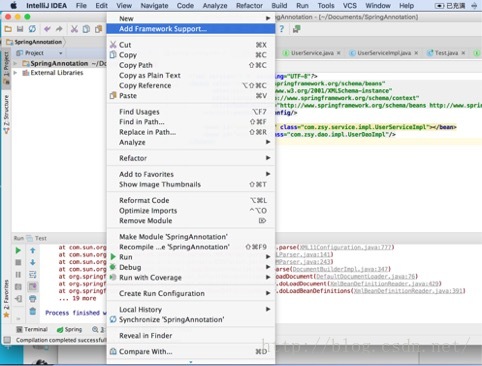
Task: Open the Local History submenu
Action: tap(191, 309)
